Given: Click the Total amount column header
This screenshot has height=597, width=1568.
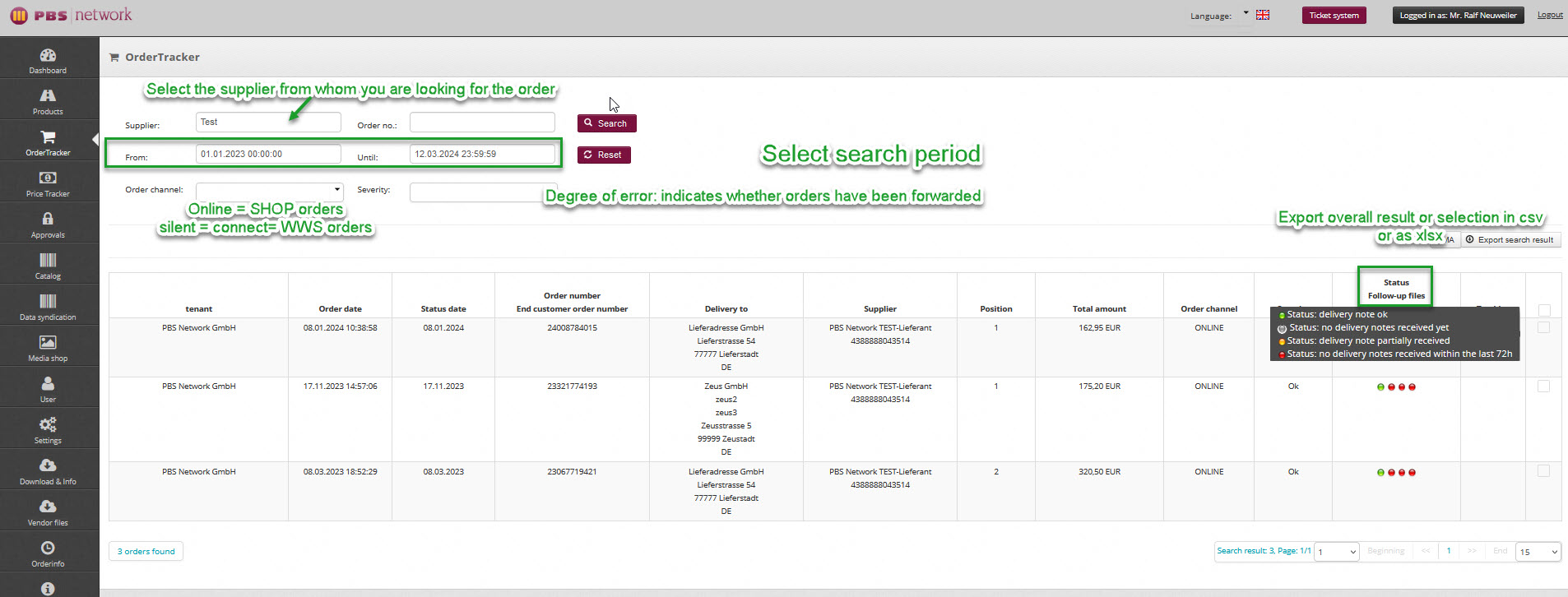Looking at the screenshot, I should (1099, 309).
